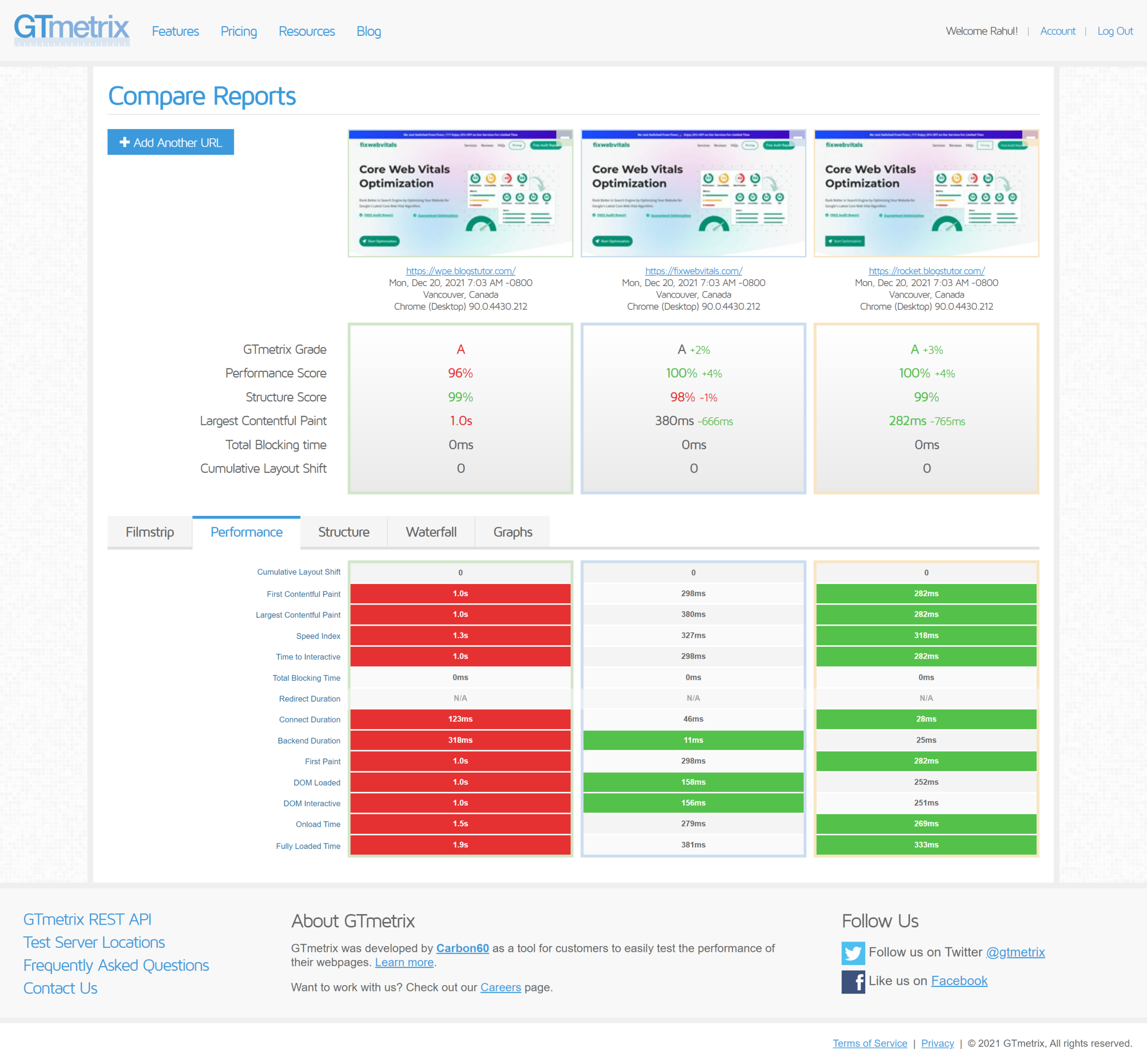Click the 96% Performance Score value
Screen dimensions: 1147x1064
[461, 374]
